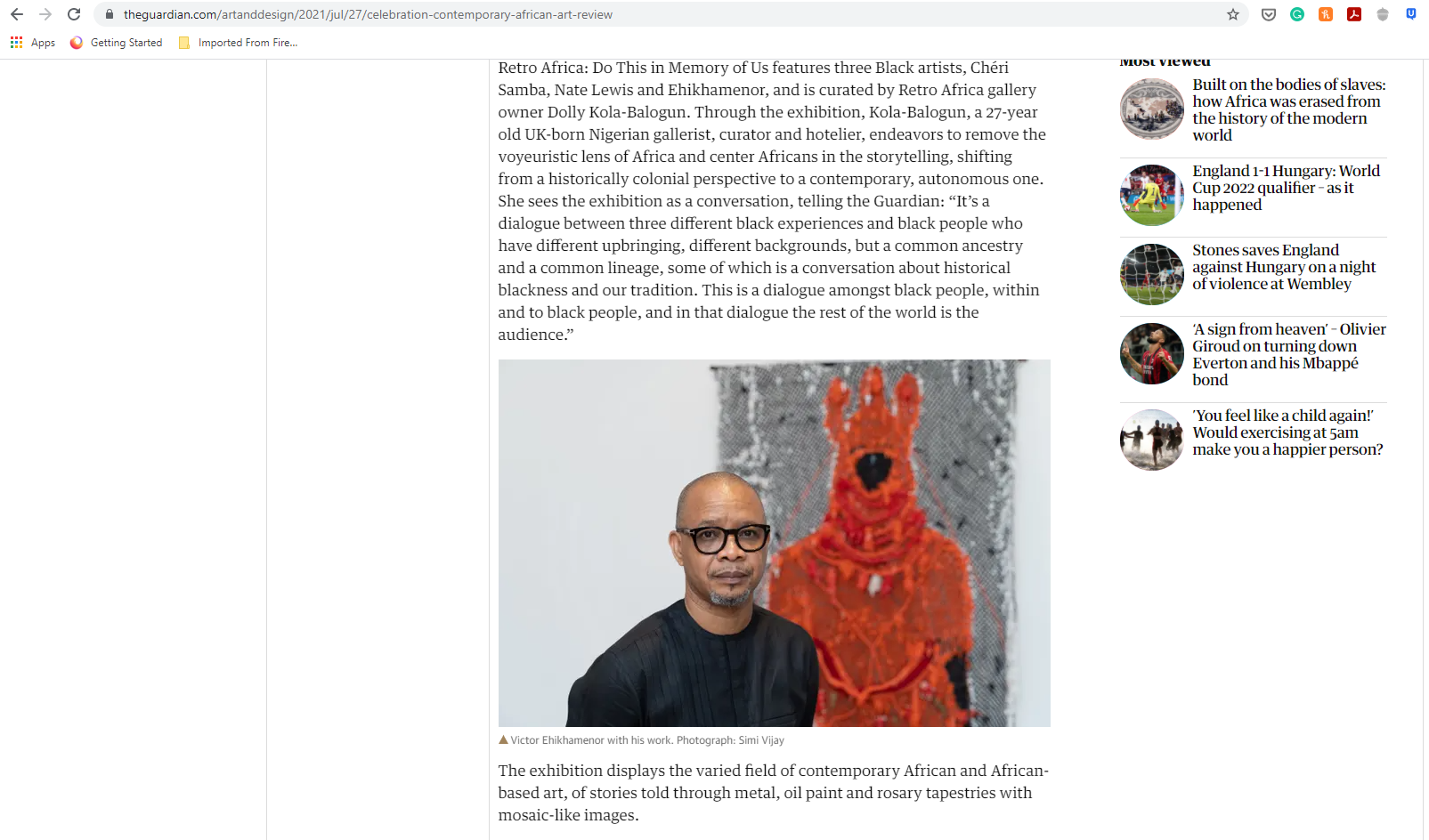The width and height of the screenshot is (1429, 840).
Task: Open the Pocket extension icon
Action: click(x=1269, y=14)
